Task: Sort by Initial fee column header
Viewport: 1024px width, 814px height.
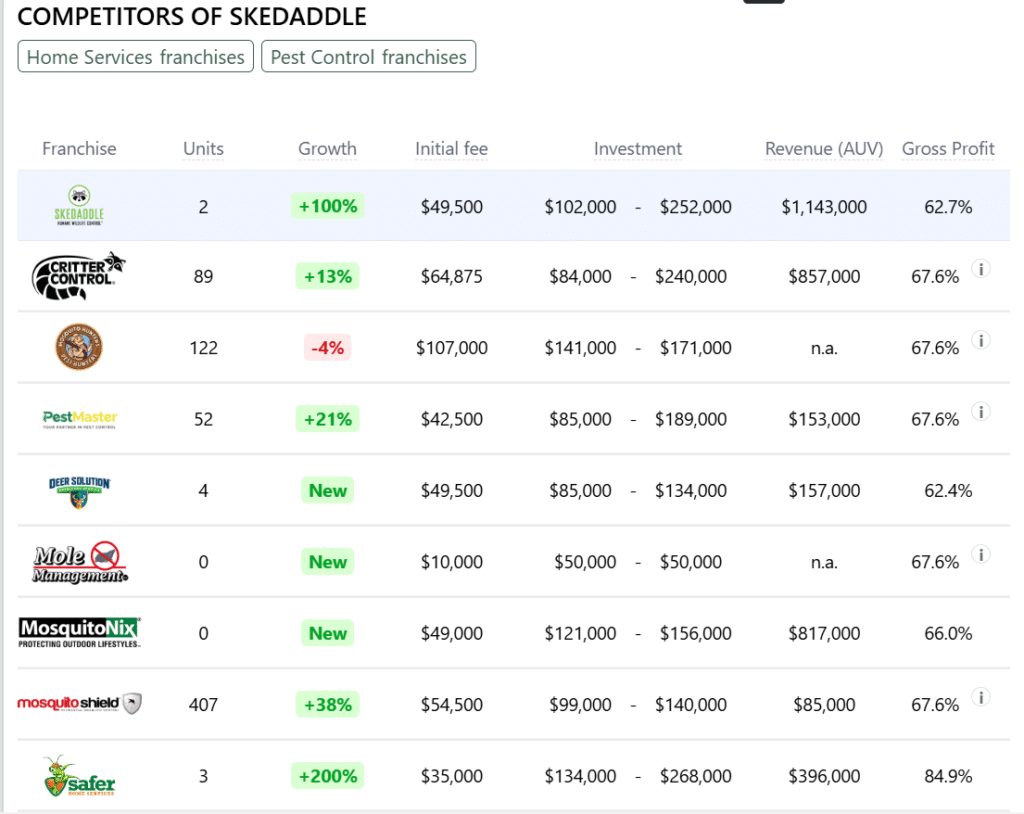Action: point(451,149)
